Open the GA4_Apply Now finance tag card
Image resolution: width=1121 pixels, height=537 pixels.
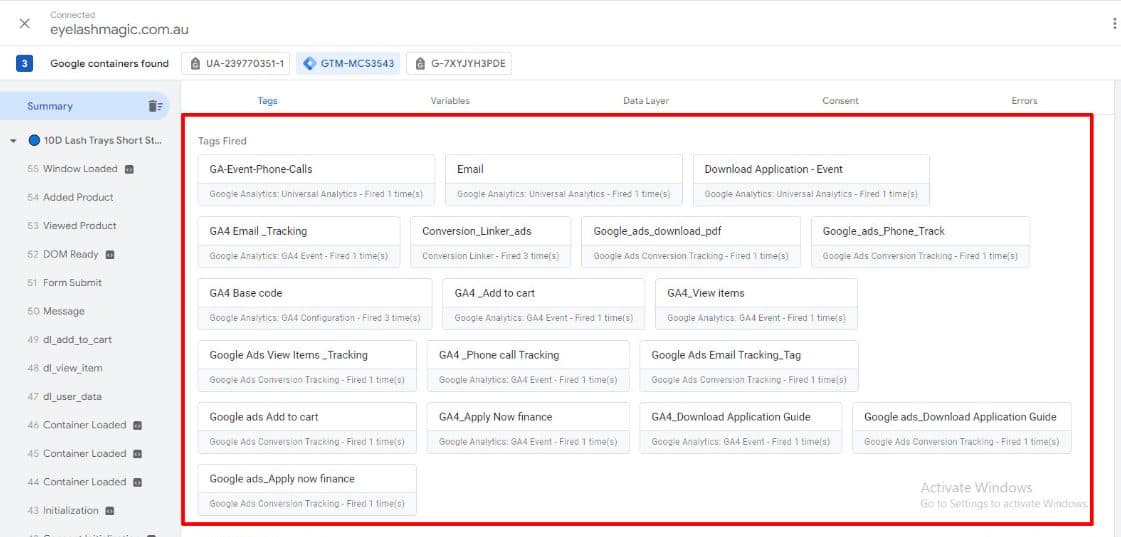(x=528, y=428)
